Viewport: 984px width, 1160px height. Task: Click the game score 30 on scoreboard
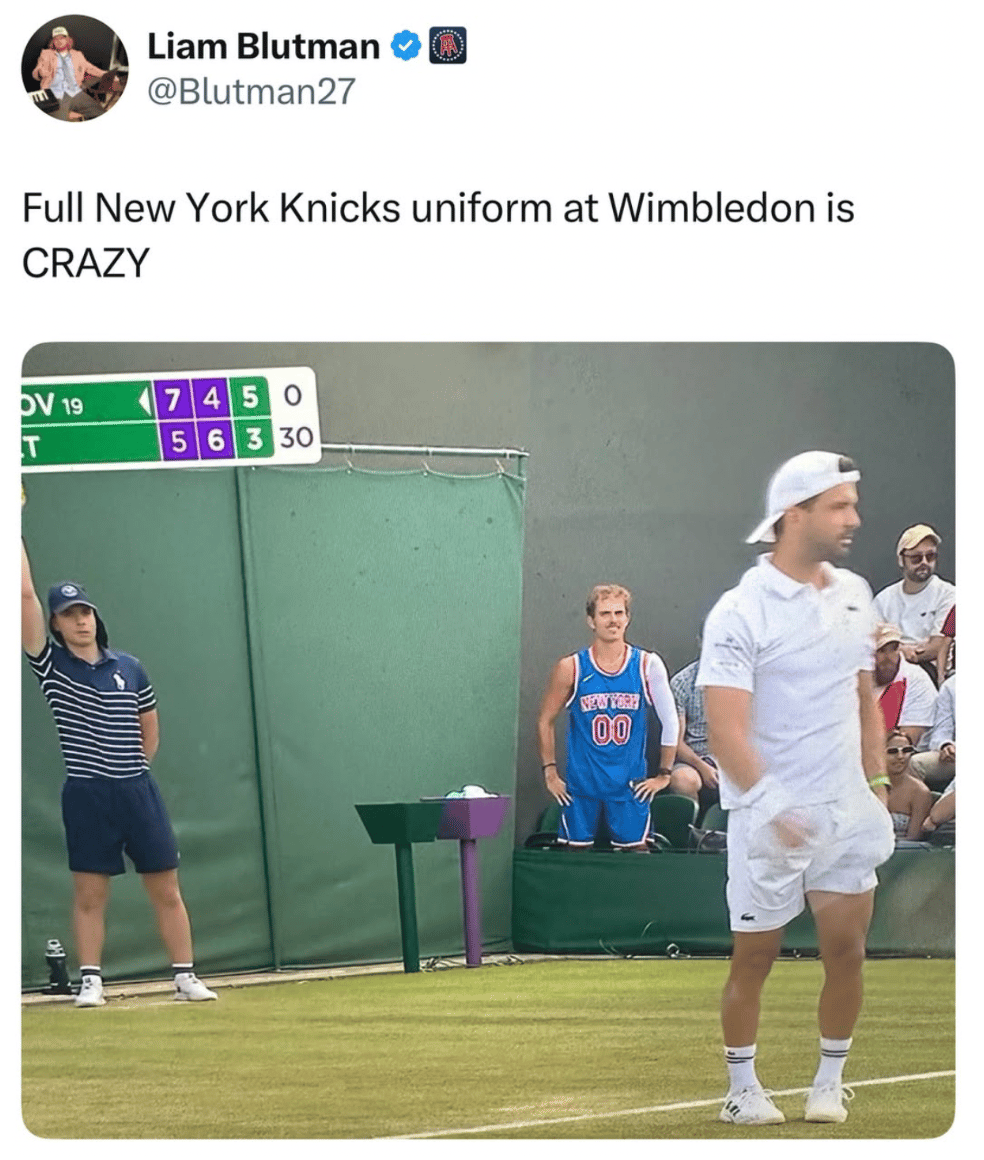(x=296, y=438)
